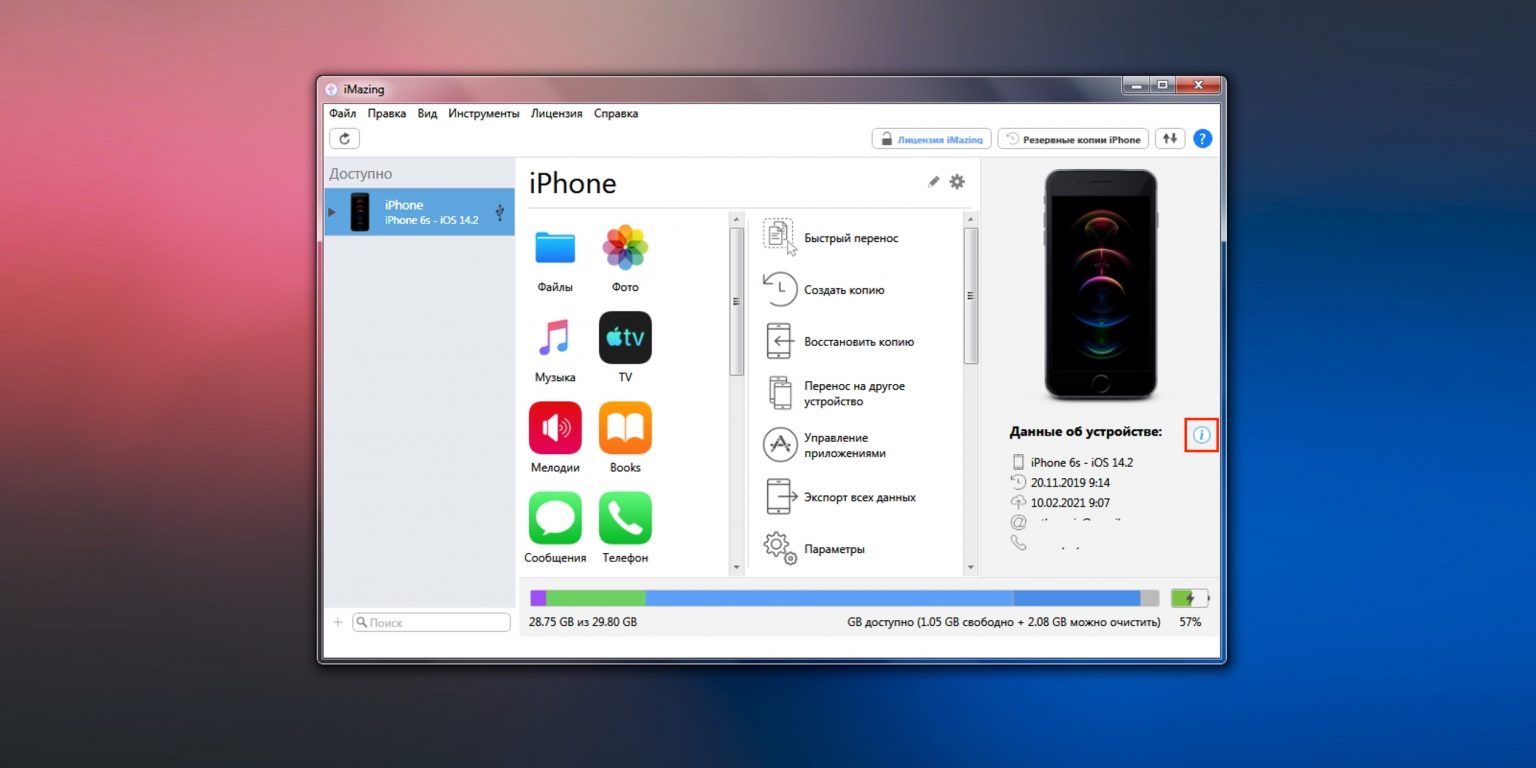Viewport: 1536px width, 768px height.
Task: Click the actions list scroll-up arrow
Action: click(x=970, y=217)
